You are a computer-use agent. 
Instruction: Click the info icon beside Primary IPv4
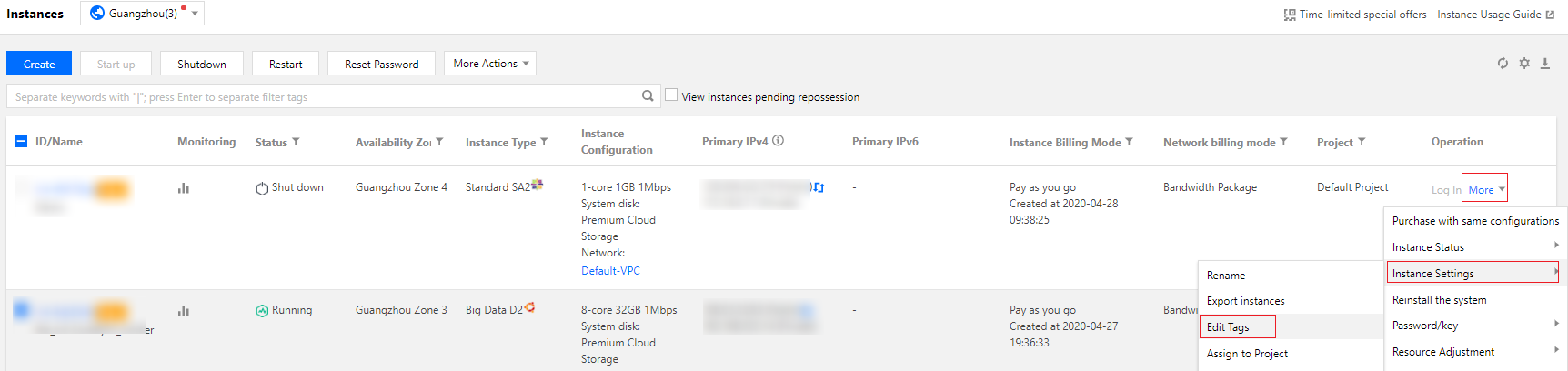click(779, 141)
